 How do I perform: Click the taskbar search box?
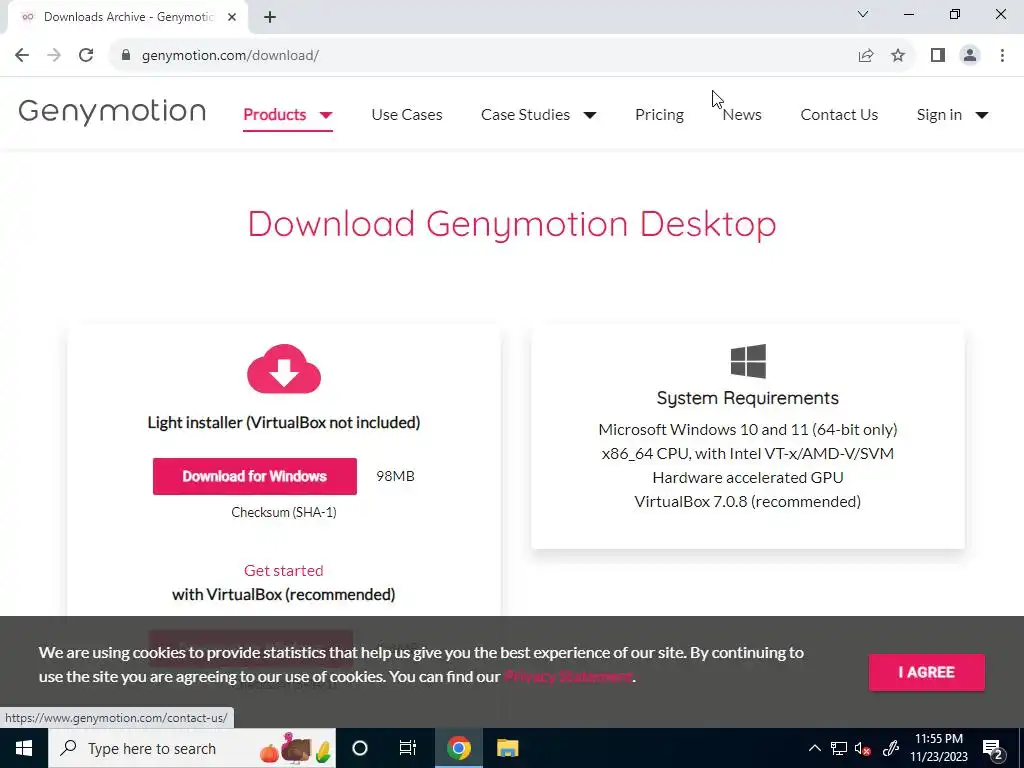[192, 748]
